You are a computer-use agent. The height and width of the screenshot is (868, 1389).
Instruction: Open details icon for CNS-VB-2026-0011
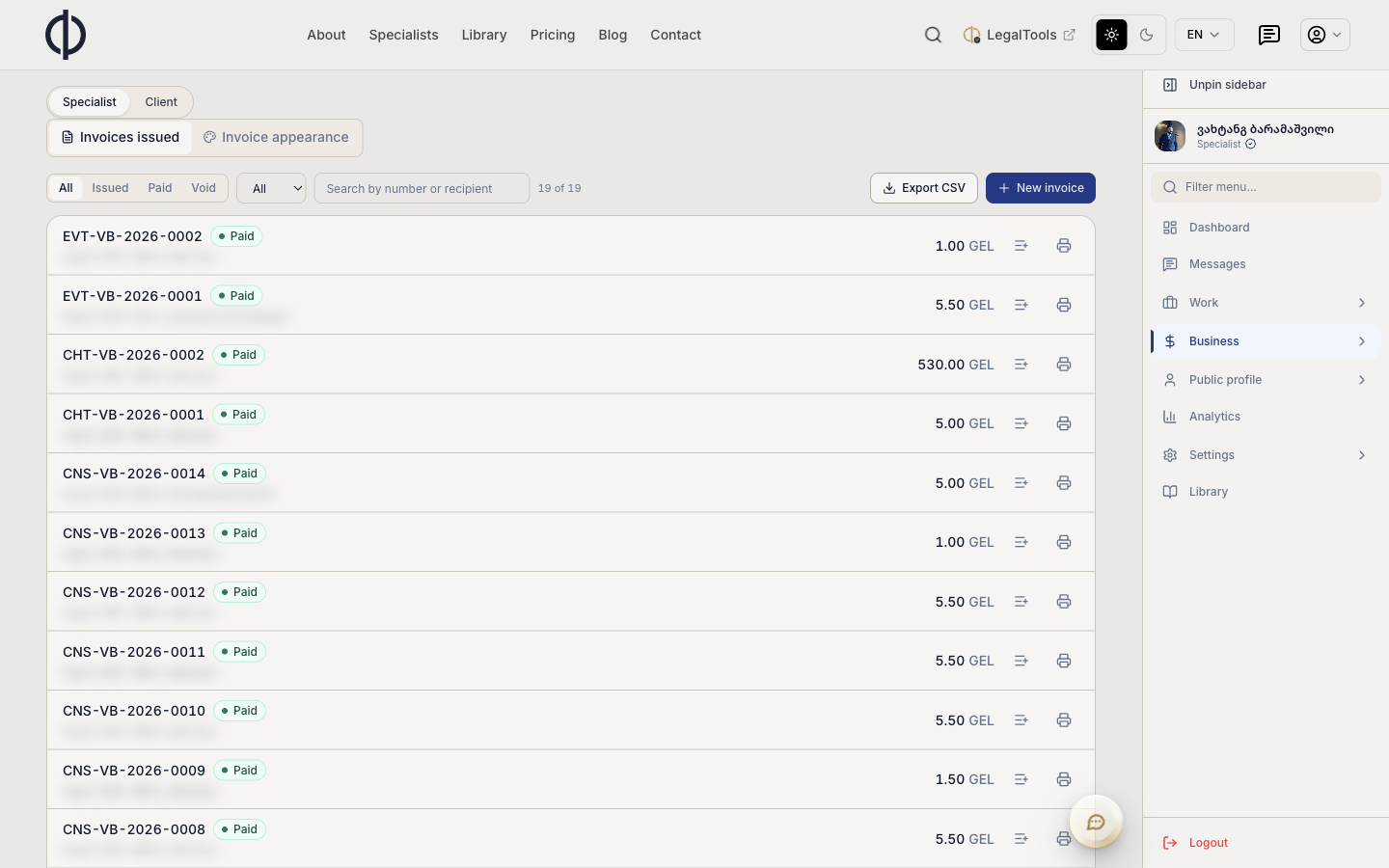[1021, 661]
